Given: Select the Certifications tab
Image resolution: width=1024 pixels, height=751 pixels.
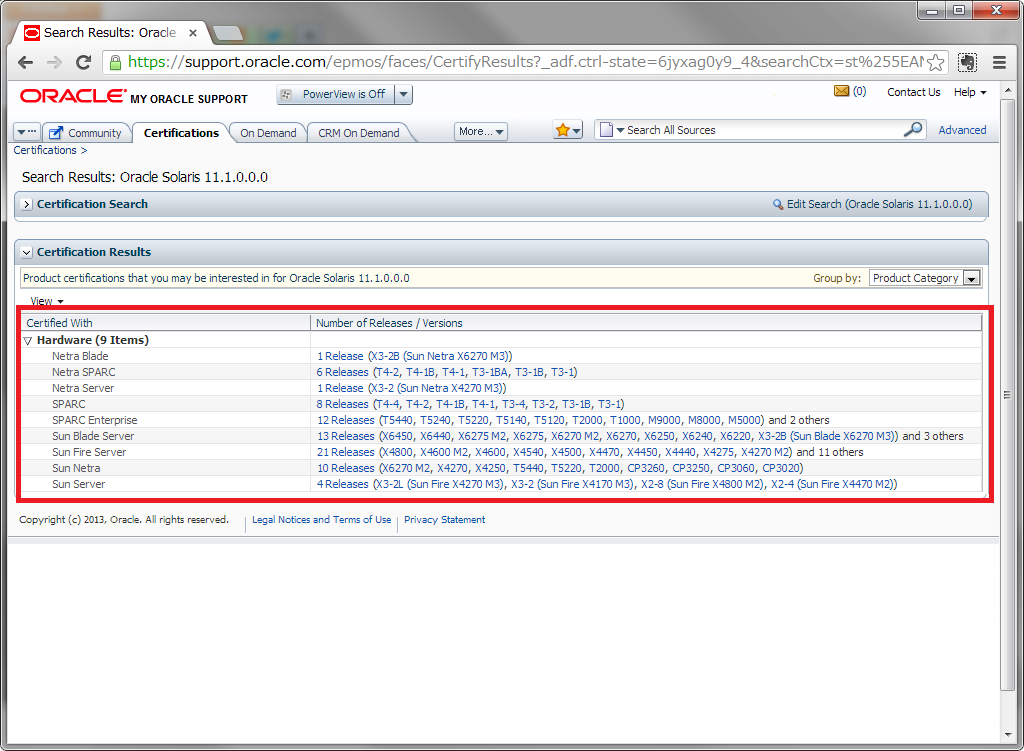Looking at the screenshot, I should 181,133.
